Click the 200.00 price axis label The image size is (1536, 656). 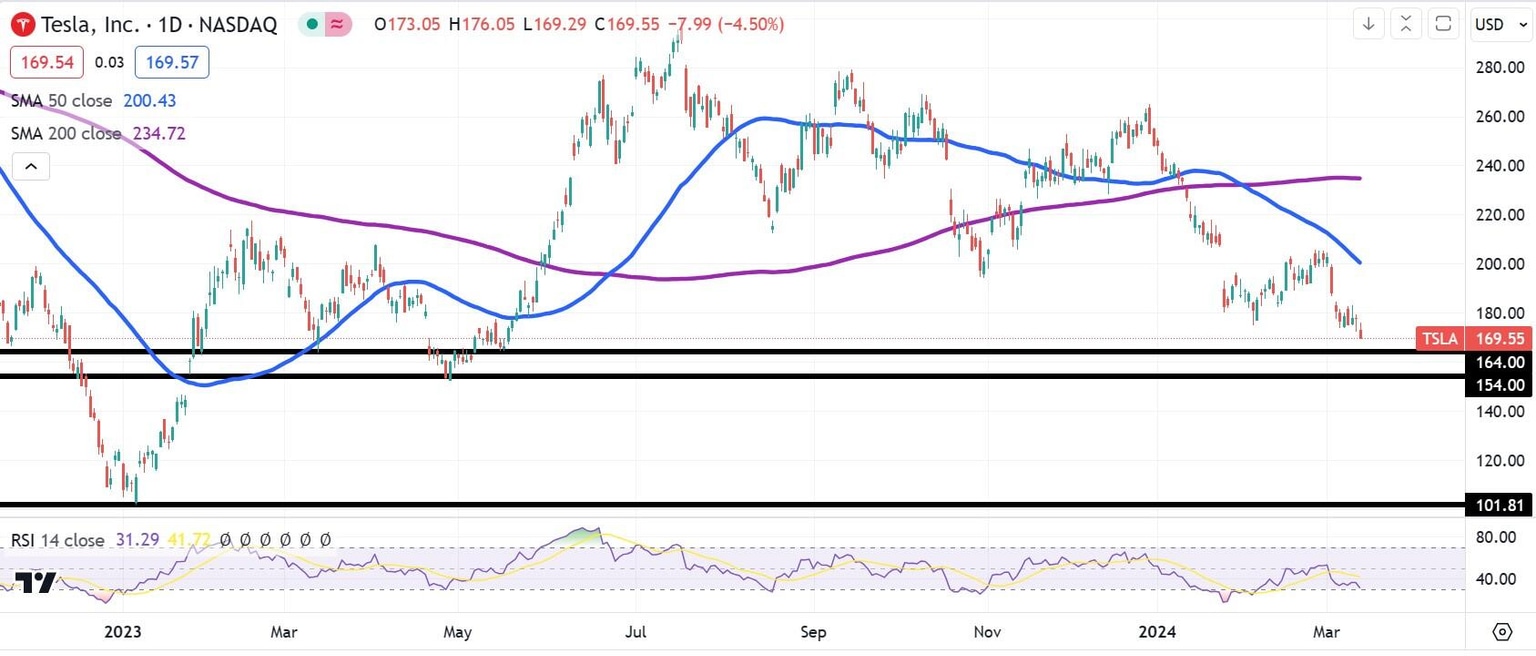click(x=1501, y=265)
